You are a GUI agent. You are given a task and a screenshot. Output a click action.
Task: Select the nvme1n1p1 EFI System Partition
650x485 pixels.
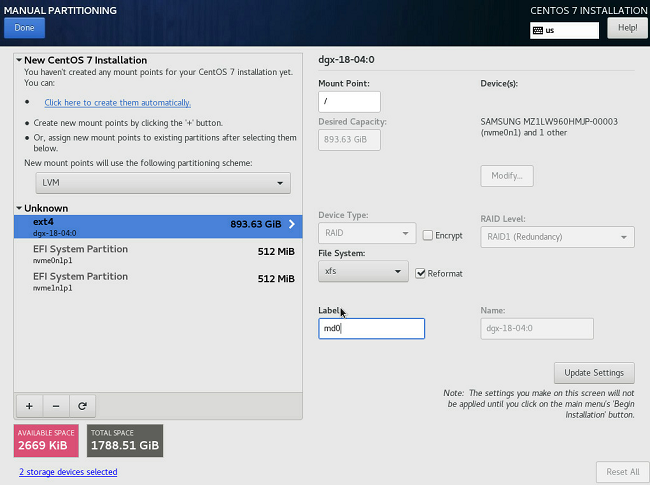coord(158,280)
